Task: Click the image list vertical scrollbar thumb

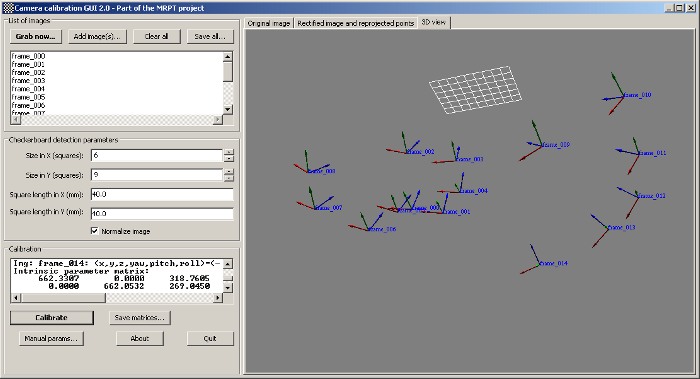Action: tap(228, 71)
